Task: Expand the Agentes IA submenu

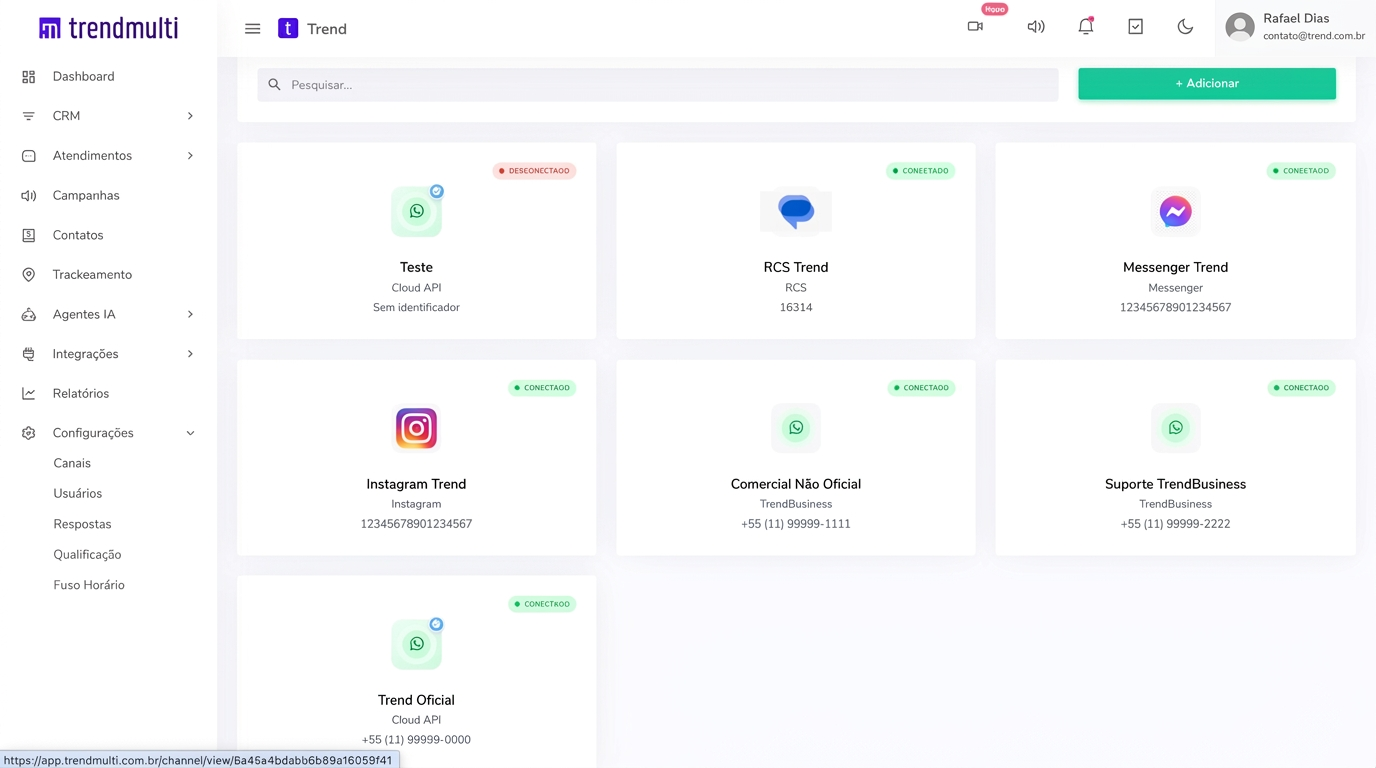Action: coord(190,314)
